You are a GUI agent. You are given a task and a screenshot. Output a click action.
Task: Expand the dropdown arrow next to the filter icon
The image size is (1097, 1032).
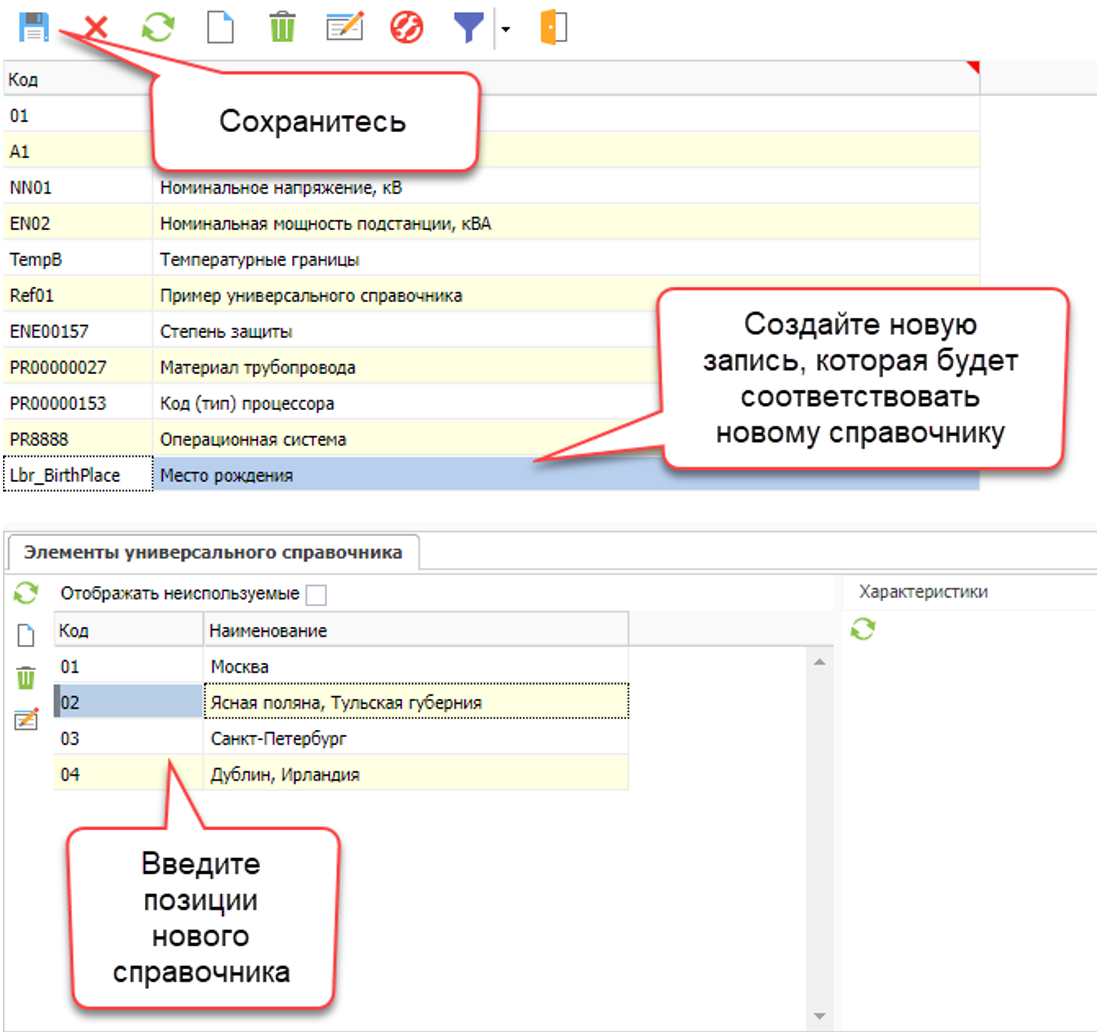[505, 30]
